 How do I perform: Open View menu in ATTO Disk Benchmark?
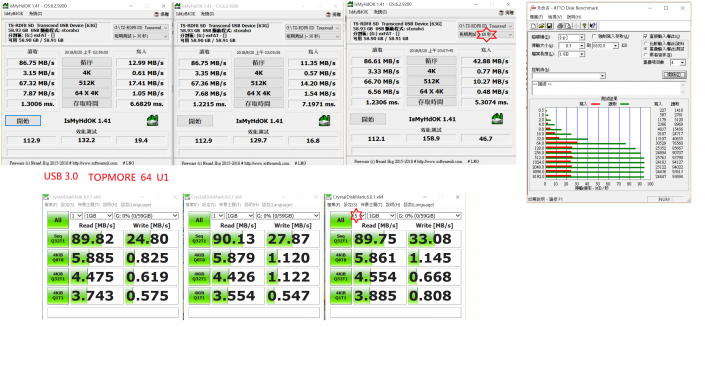coord(555,17)
